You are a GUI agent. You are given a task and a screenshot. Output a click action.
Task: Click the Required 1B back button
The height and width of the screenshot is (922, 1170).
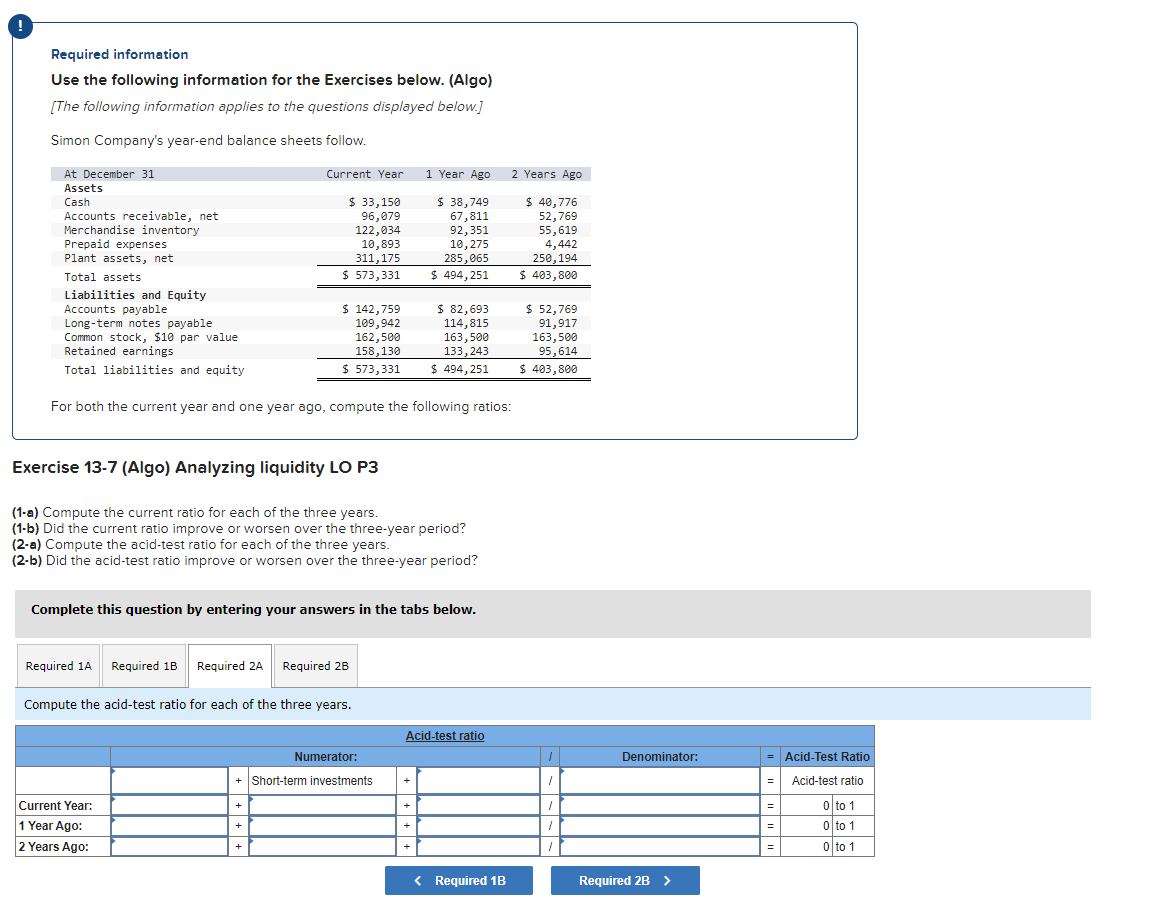click(459, 880)
